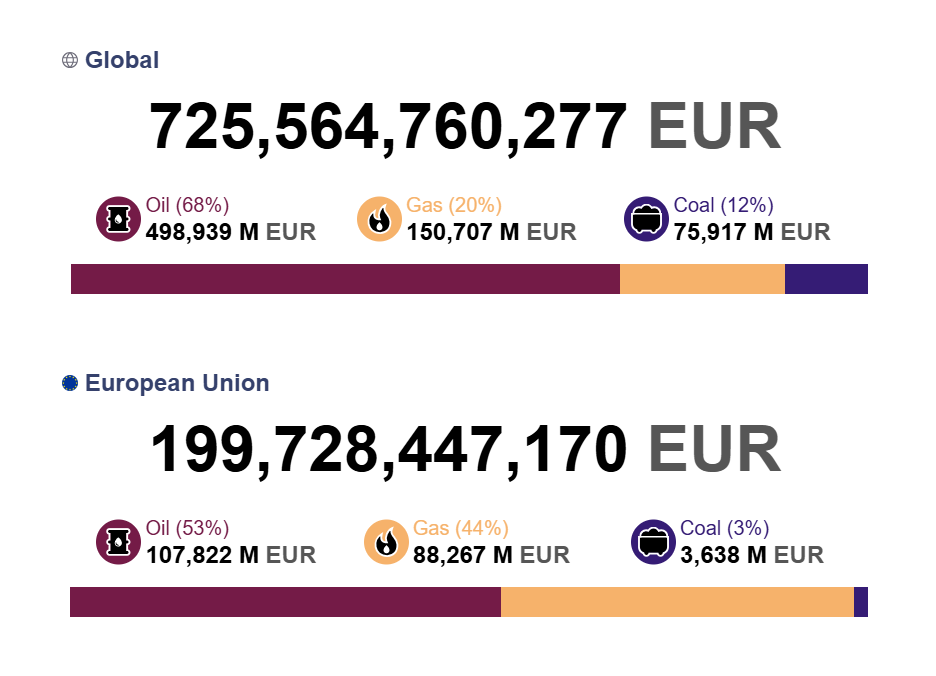Click the European Union gas bar segment
936x676 pixels.
[x=677, y=602]
